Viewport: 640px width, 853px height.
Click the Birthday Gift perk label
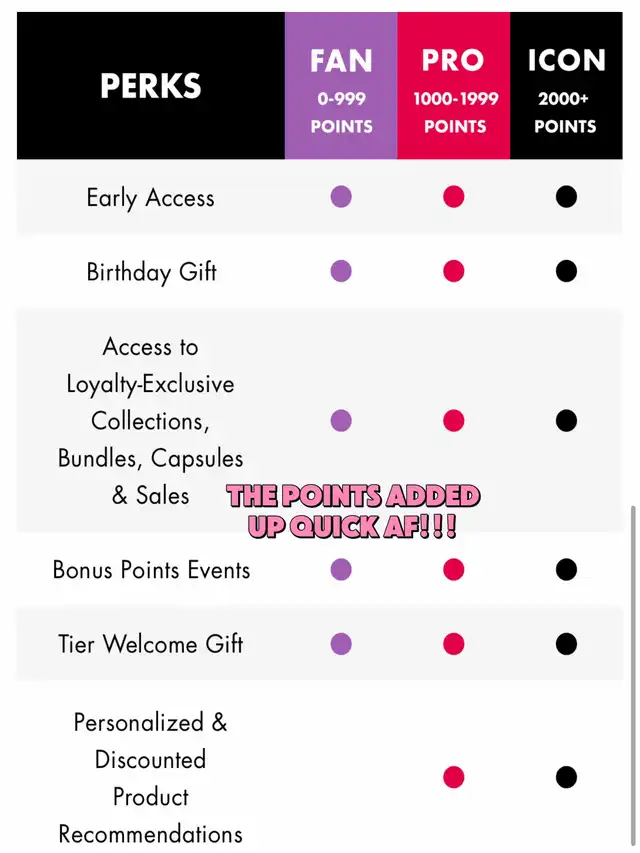point(151,271)
